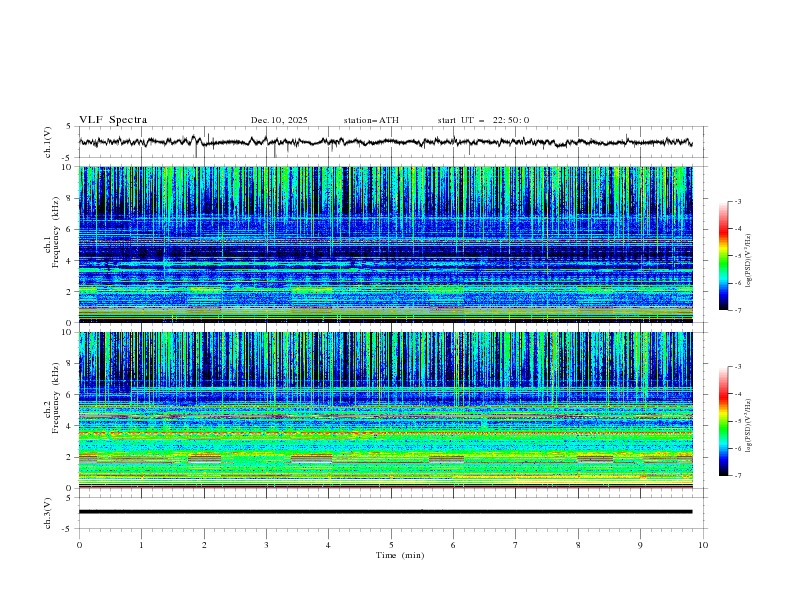Click the 5 minute tick on time axis
Screen dimensions: 792x612
(x=392, y=544)
